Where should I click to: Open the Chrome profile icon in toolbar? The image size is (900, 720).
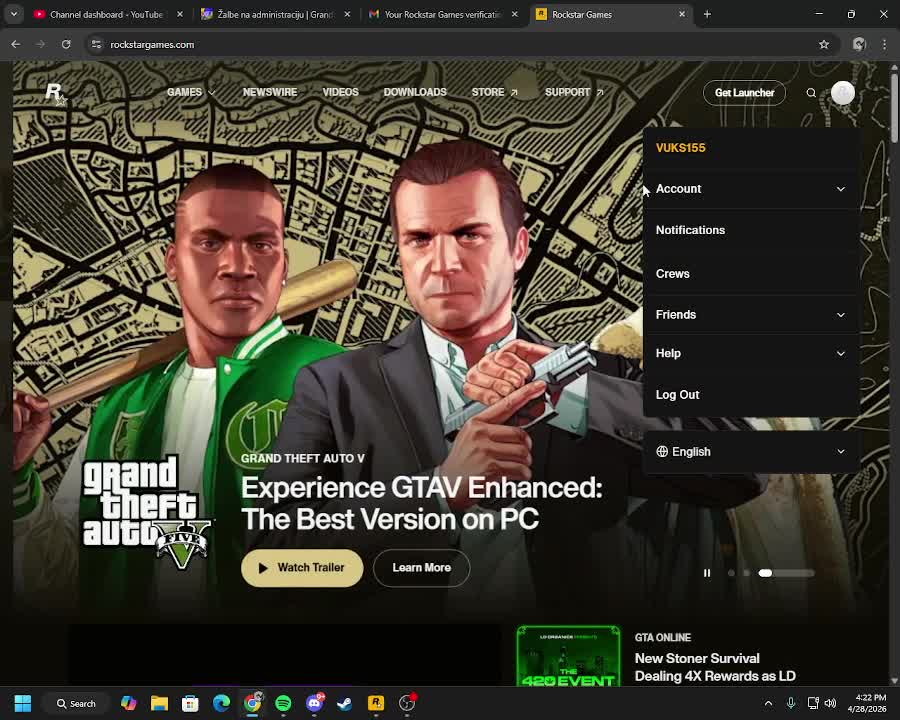pos(859,44)
